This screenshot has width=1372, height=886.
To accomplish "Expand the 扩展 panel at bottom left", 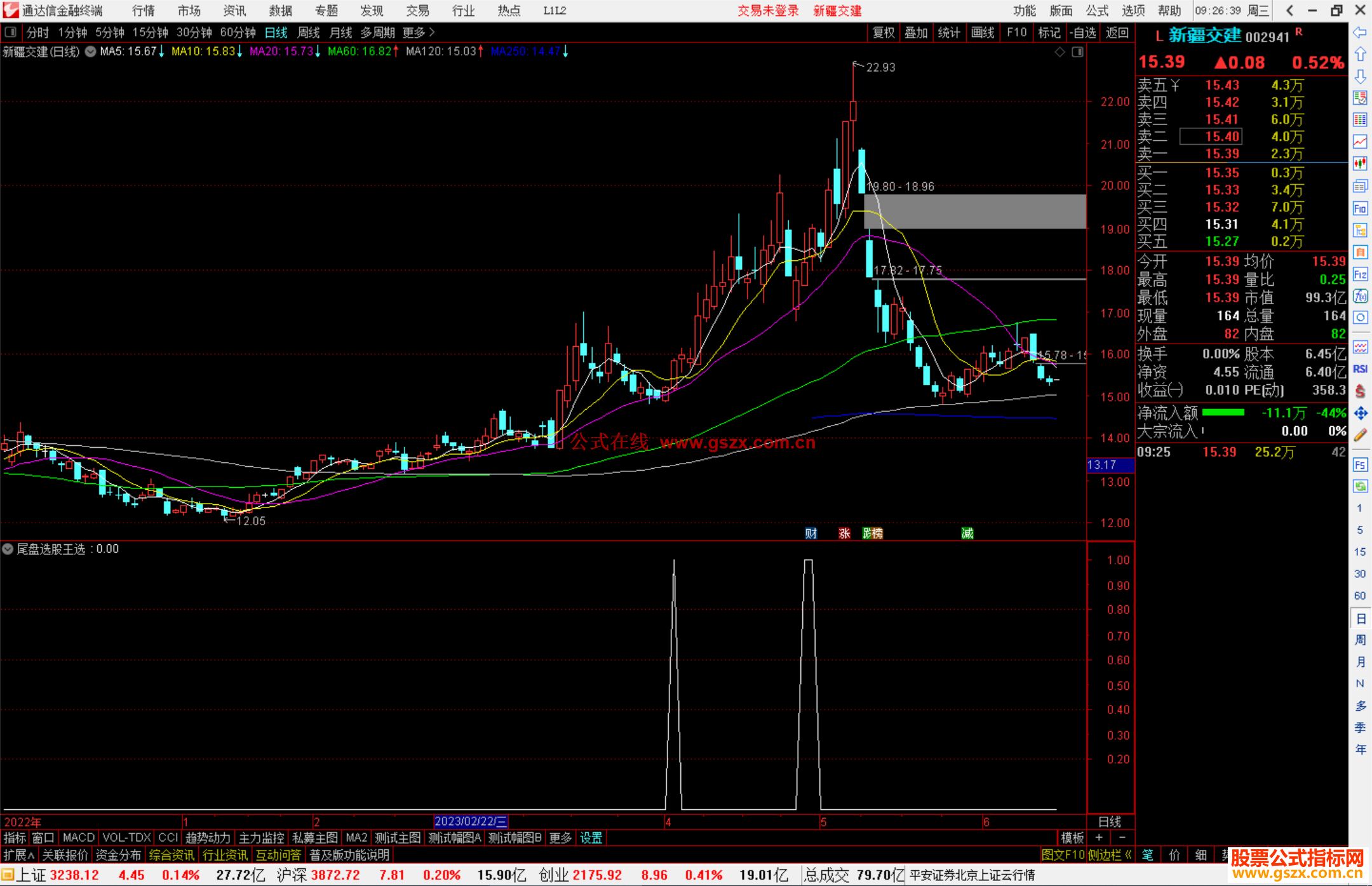I will click(18, 855).
